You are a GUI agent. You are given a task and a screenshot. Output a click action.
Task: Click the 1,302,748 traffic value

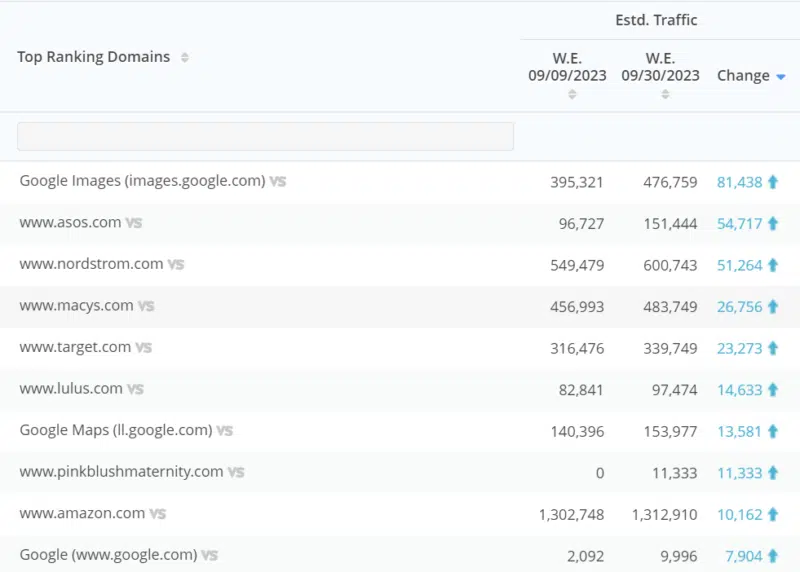[x=571, y=515]
